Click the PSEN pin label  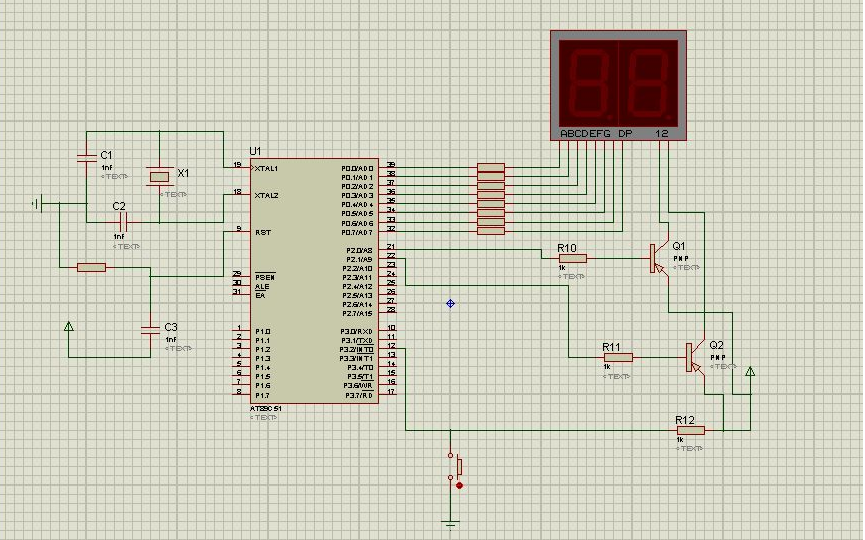click(265, 277)
